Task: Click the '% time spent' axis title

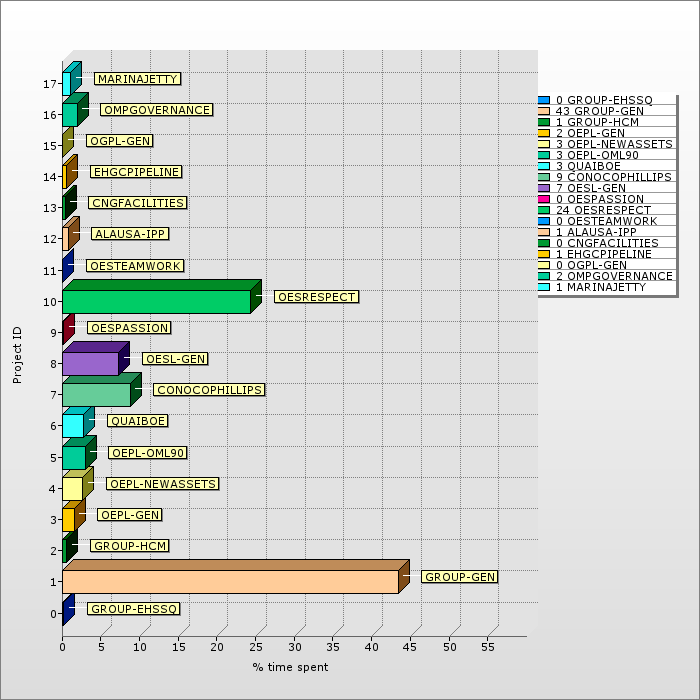Action: [x=290, y=667]
